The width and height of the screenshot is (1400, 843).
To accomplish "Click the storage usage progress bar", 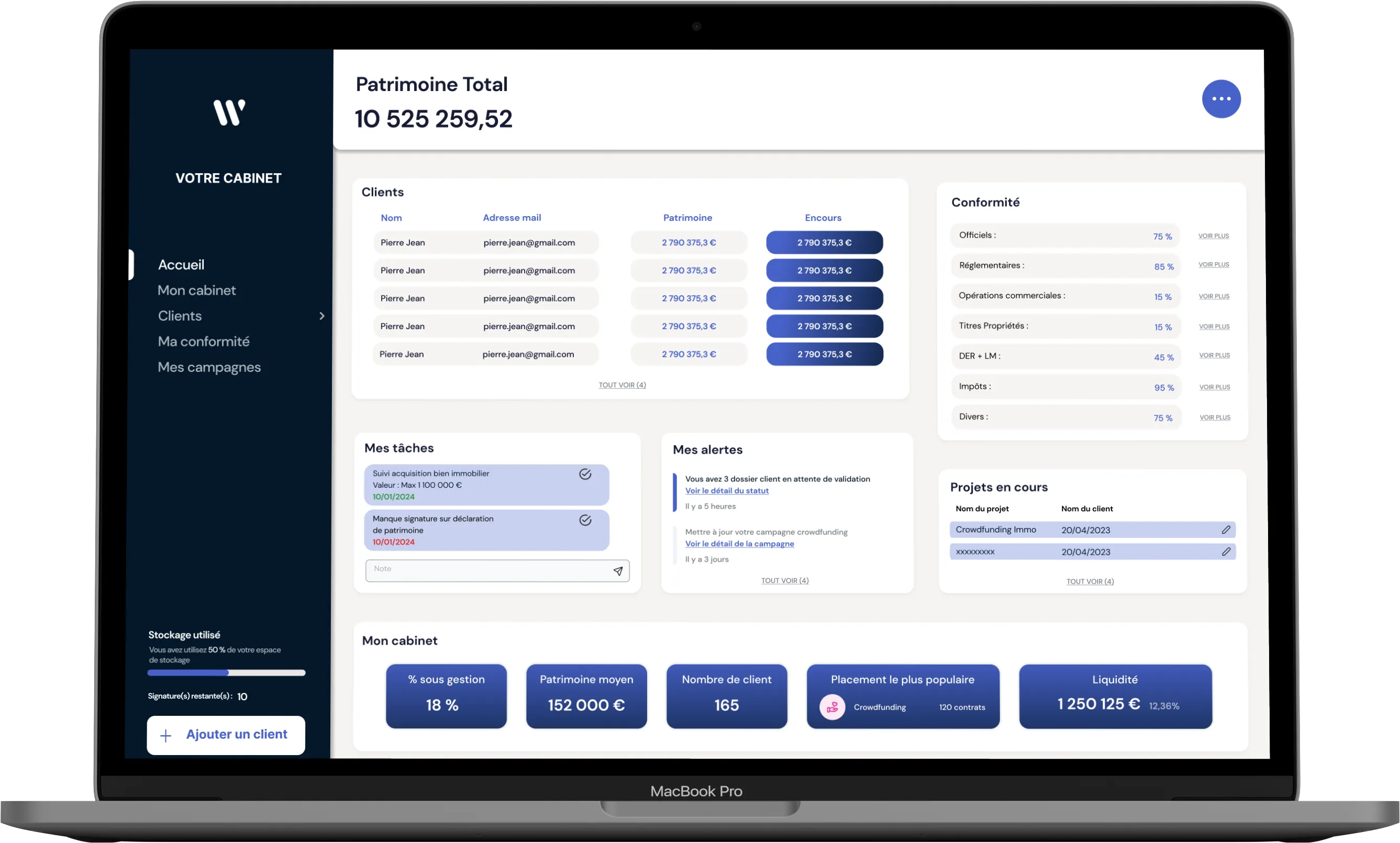I will click(226, 673).
